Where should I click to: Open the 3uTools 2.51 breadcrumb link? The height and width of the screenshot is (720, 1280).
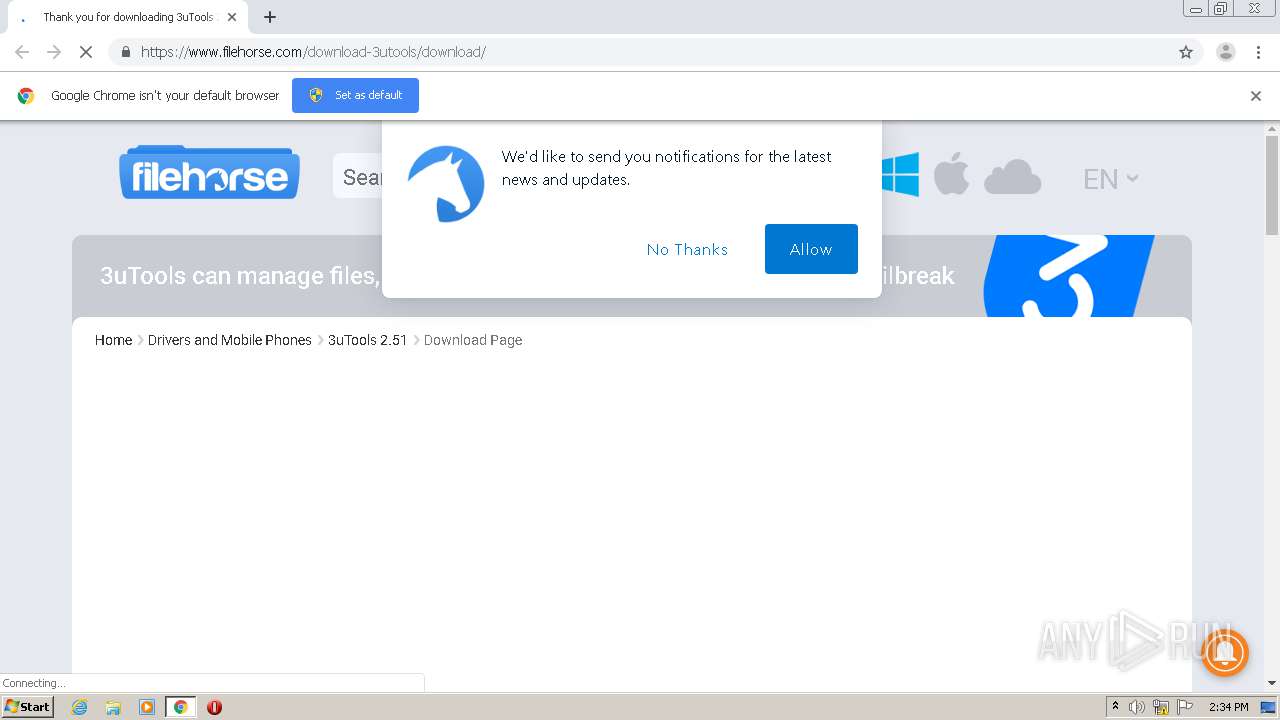click(x=368, y=340)
